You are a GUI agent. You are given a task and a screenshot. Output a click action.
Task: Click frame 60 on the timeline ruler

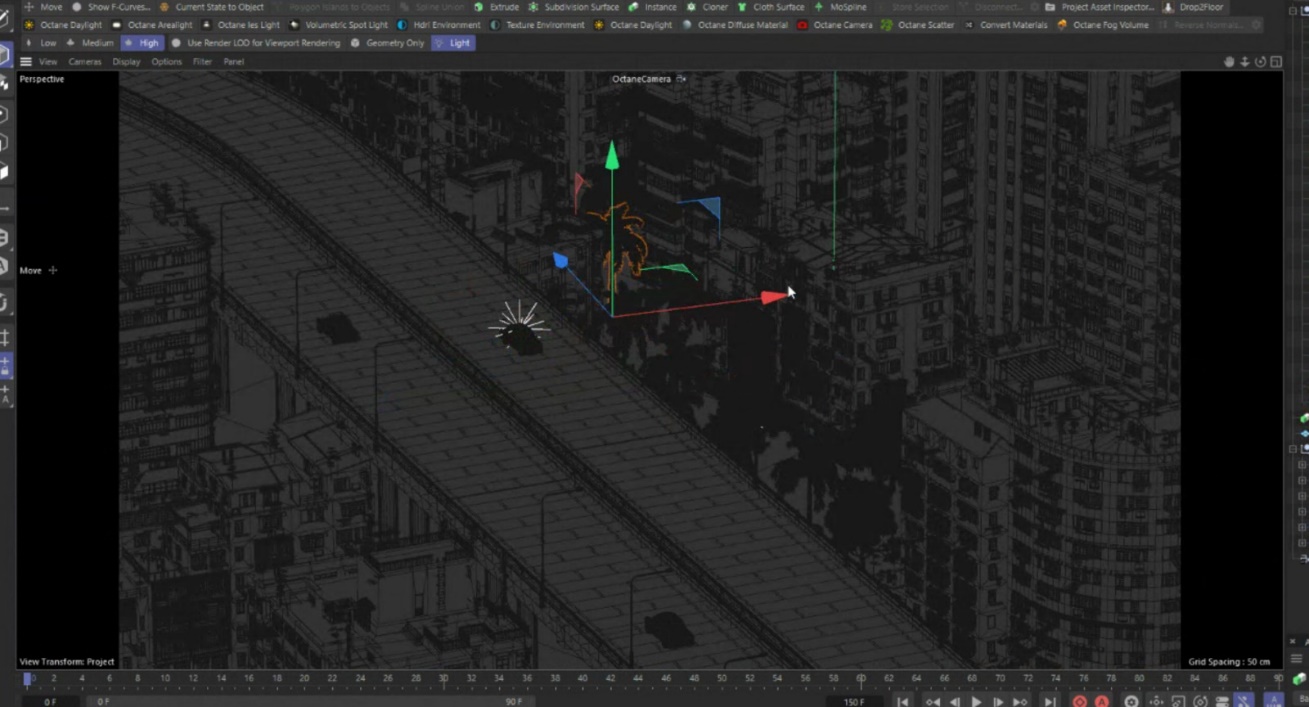click(x=861, y=680)
